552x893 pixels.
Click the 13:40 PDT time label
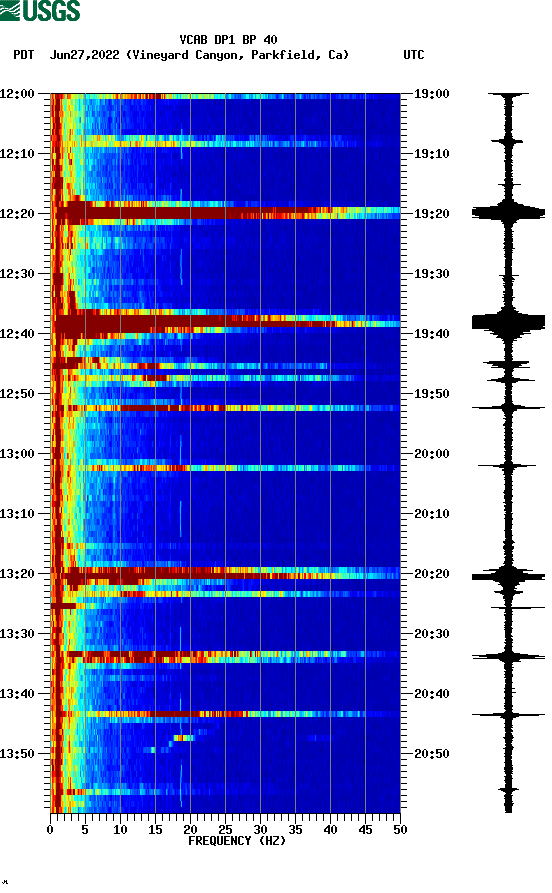point(17,694)
